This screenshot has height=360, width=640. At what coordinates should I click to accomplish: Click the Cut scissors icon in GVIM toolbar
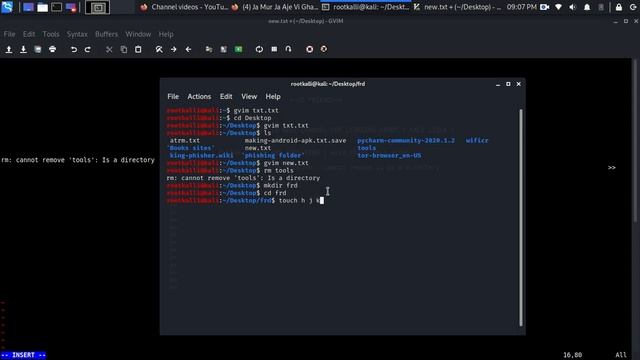(109, 49)
